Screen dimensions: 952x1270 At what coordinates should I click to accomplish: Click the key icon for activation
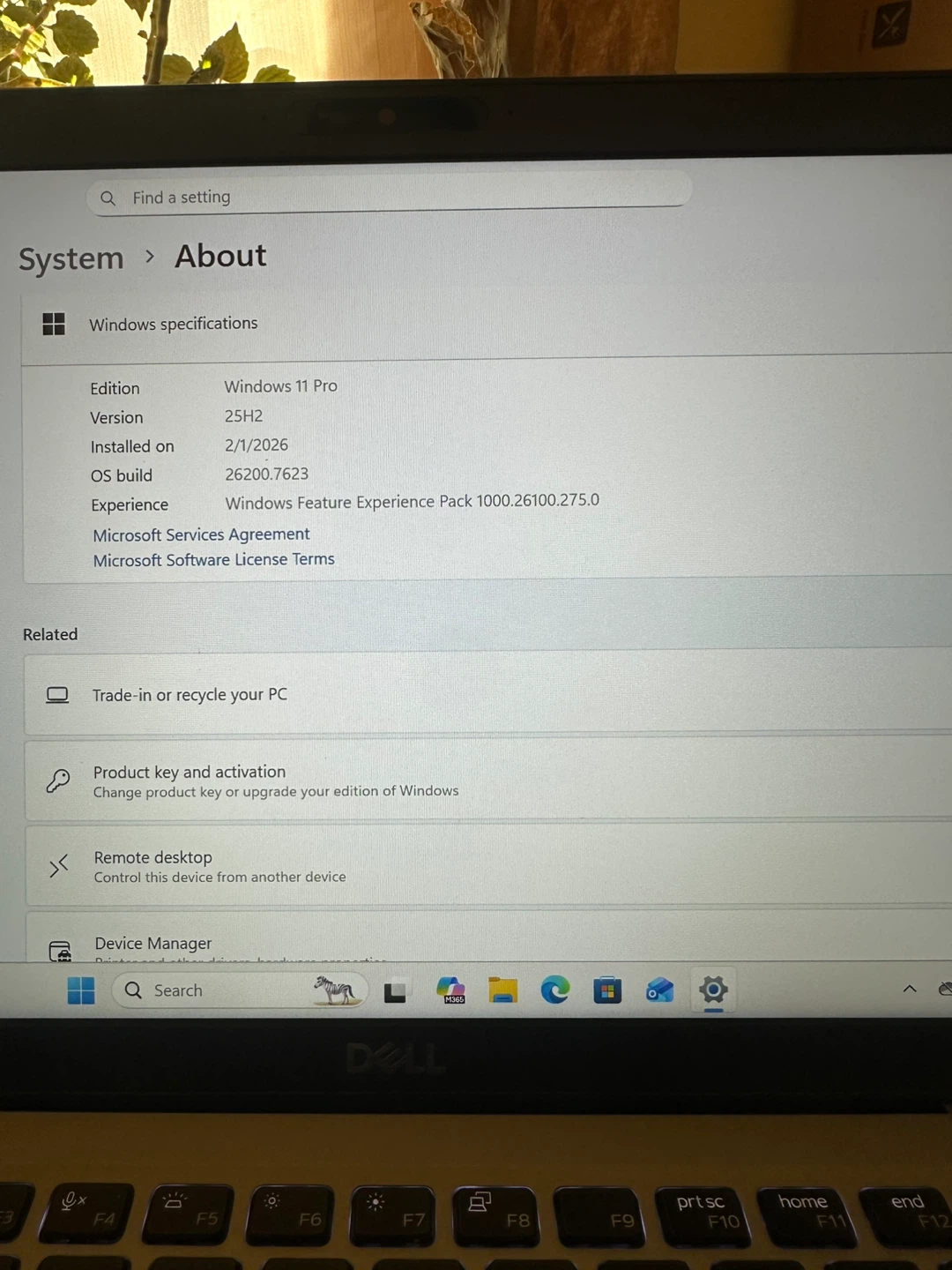[x=58, y=781]
